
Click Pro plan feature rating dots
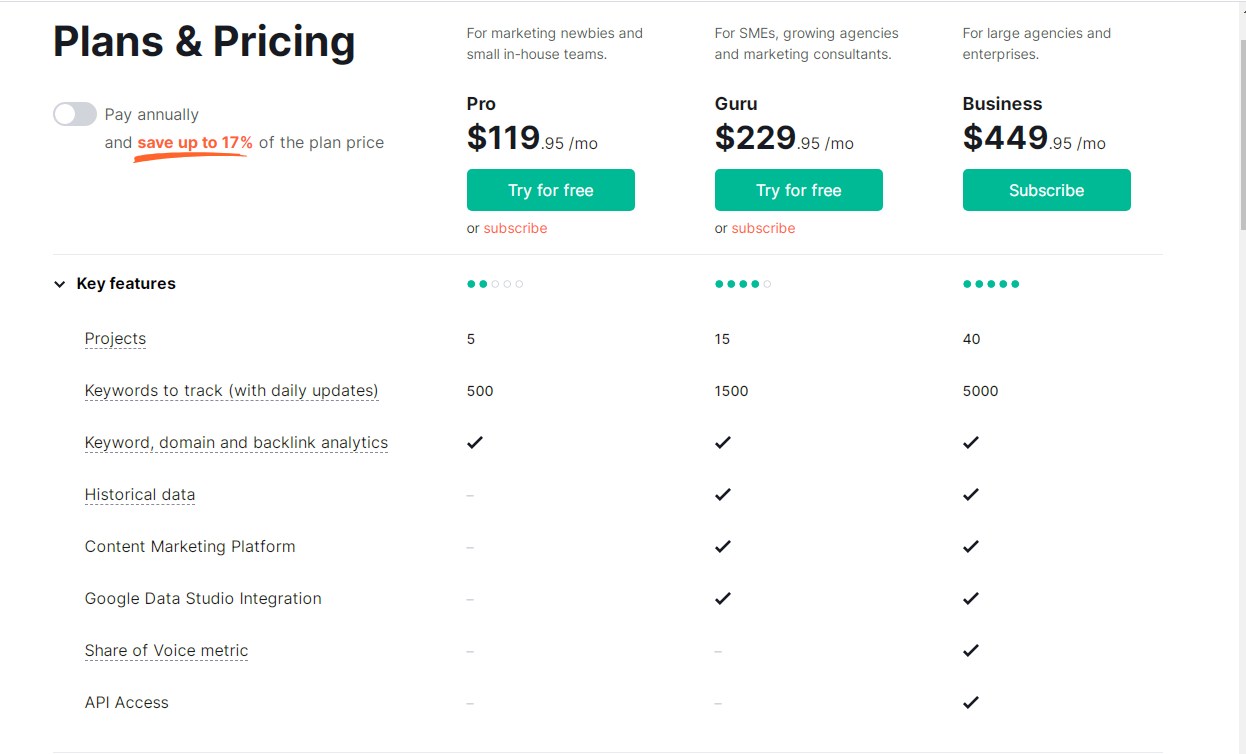[495, 284]
